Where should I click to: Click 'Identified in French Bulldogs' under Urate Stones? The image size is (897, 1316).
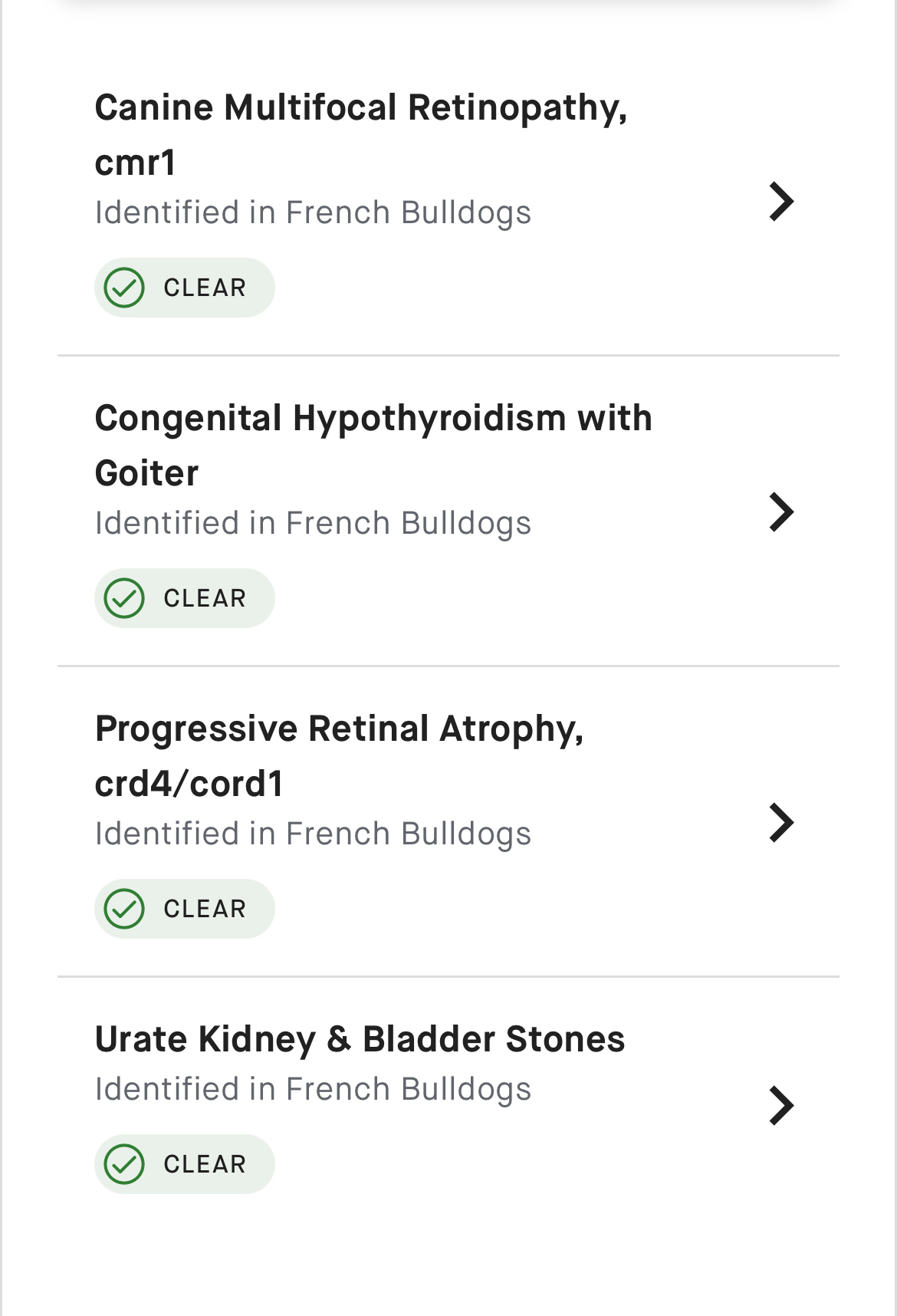[313, 1090]
